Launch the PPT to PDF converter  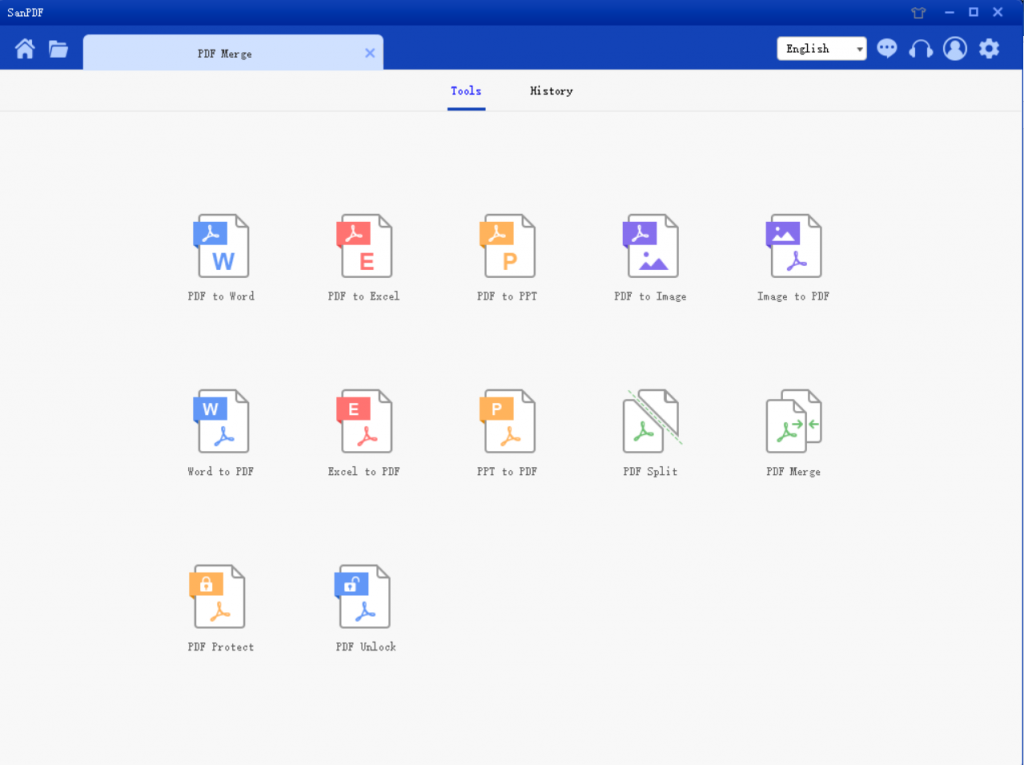(x=507, y=421)
